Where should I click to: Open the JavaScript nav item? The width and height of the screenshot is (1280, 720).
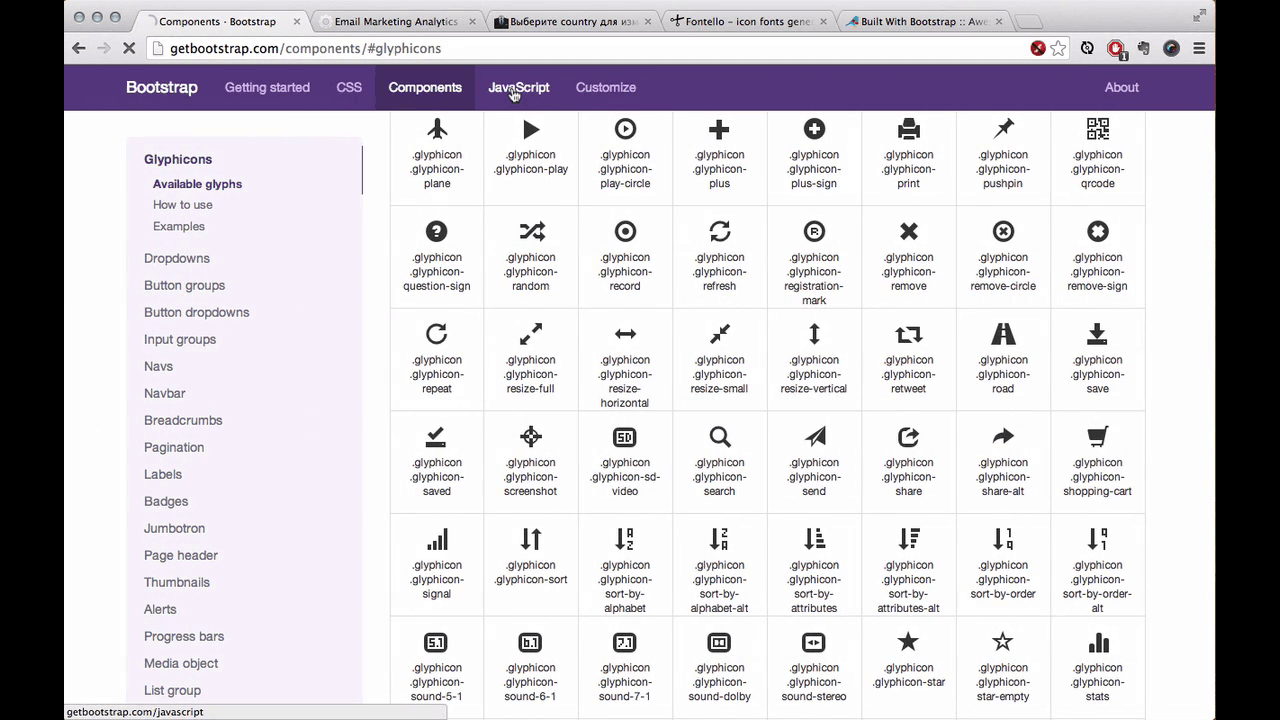point(518,87)
